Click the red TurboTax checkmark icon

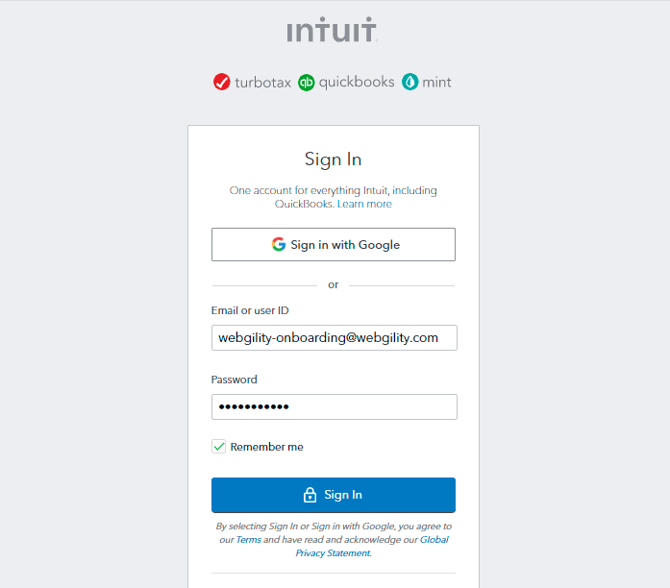[222, 82]
